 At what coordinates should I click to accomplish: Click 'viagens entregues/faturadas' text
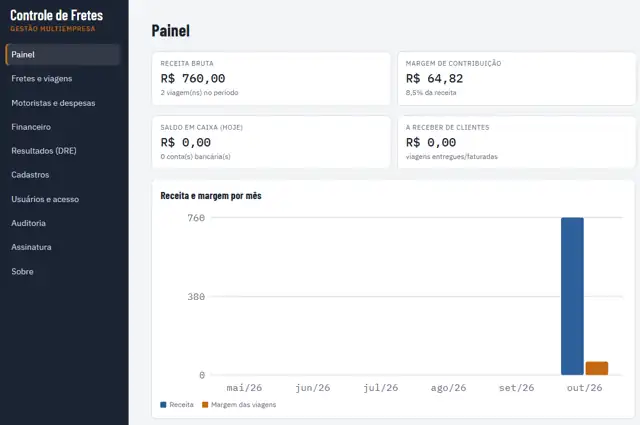pos(451,156)
